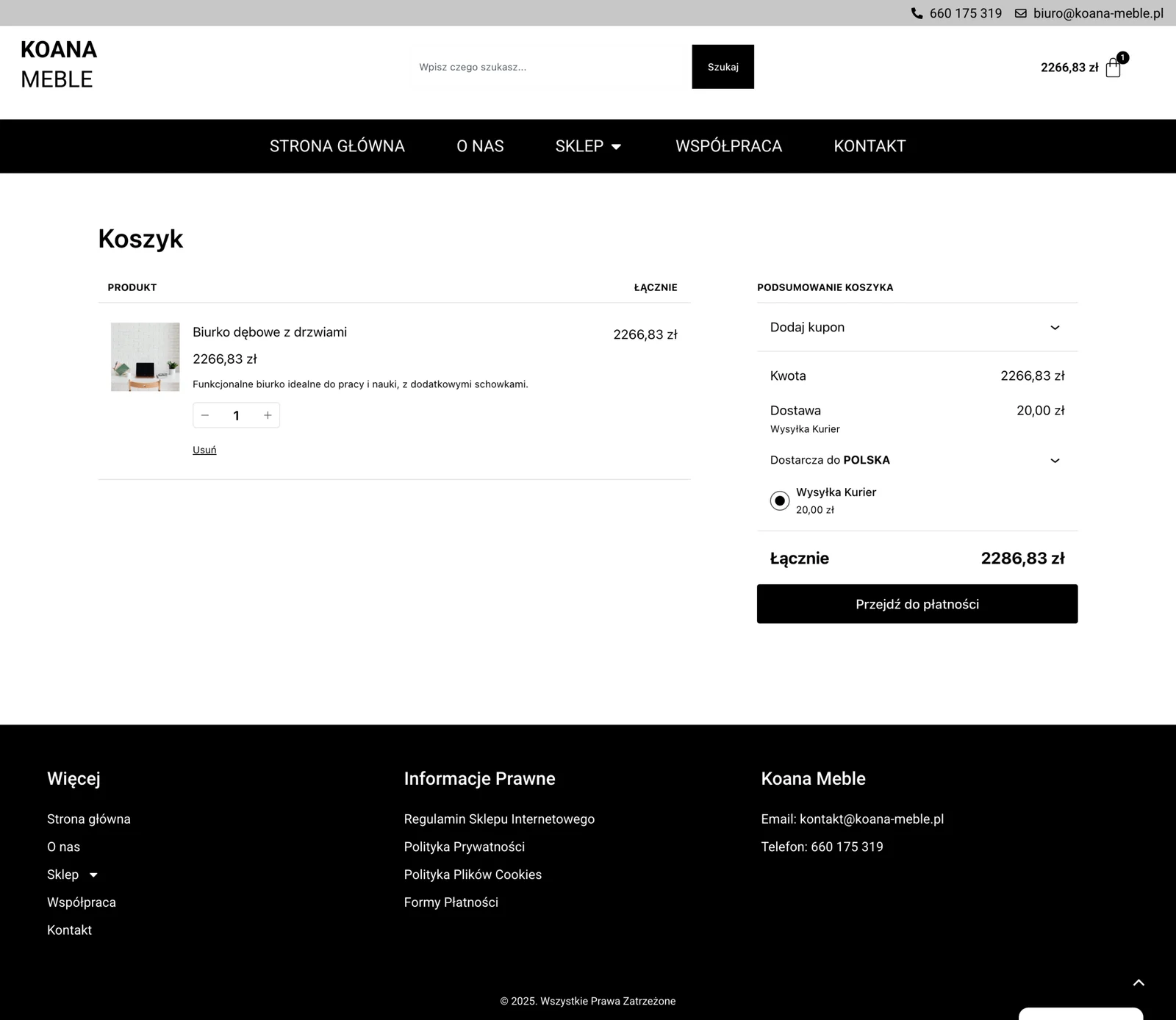The image size is (1176, 1020).
Task: Focus the search field Wpisz czego szukasz
Action: tap(550, 67)
